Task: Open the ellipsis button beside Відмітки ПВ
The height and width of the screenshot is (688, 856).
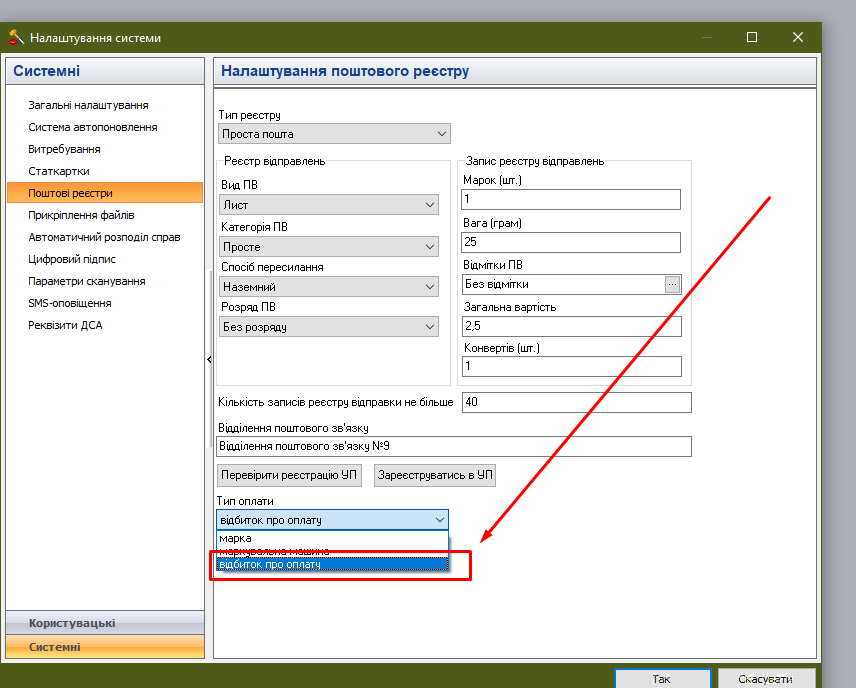Action: point(672,284)
